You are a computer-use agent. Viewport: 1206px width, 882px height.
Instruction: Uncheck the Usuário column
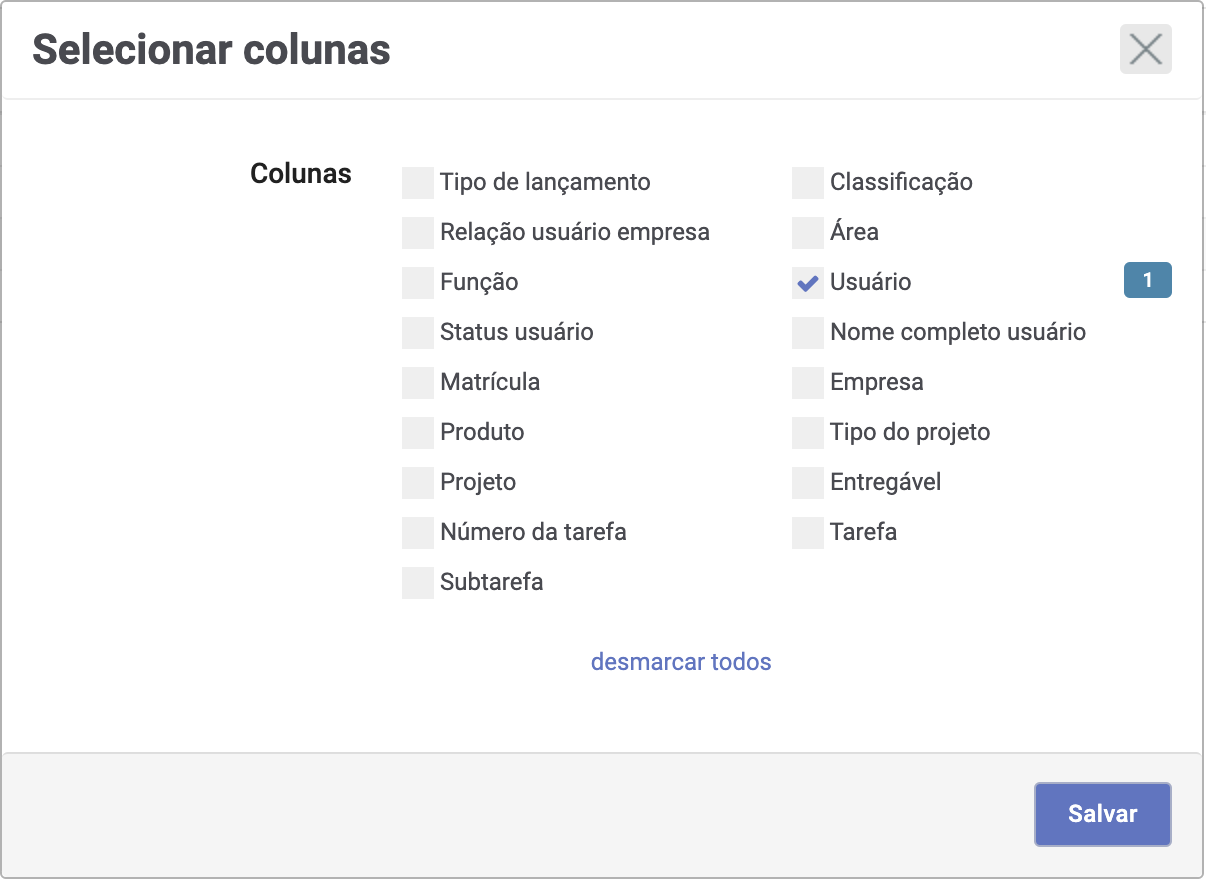(807, 283)
